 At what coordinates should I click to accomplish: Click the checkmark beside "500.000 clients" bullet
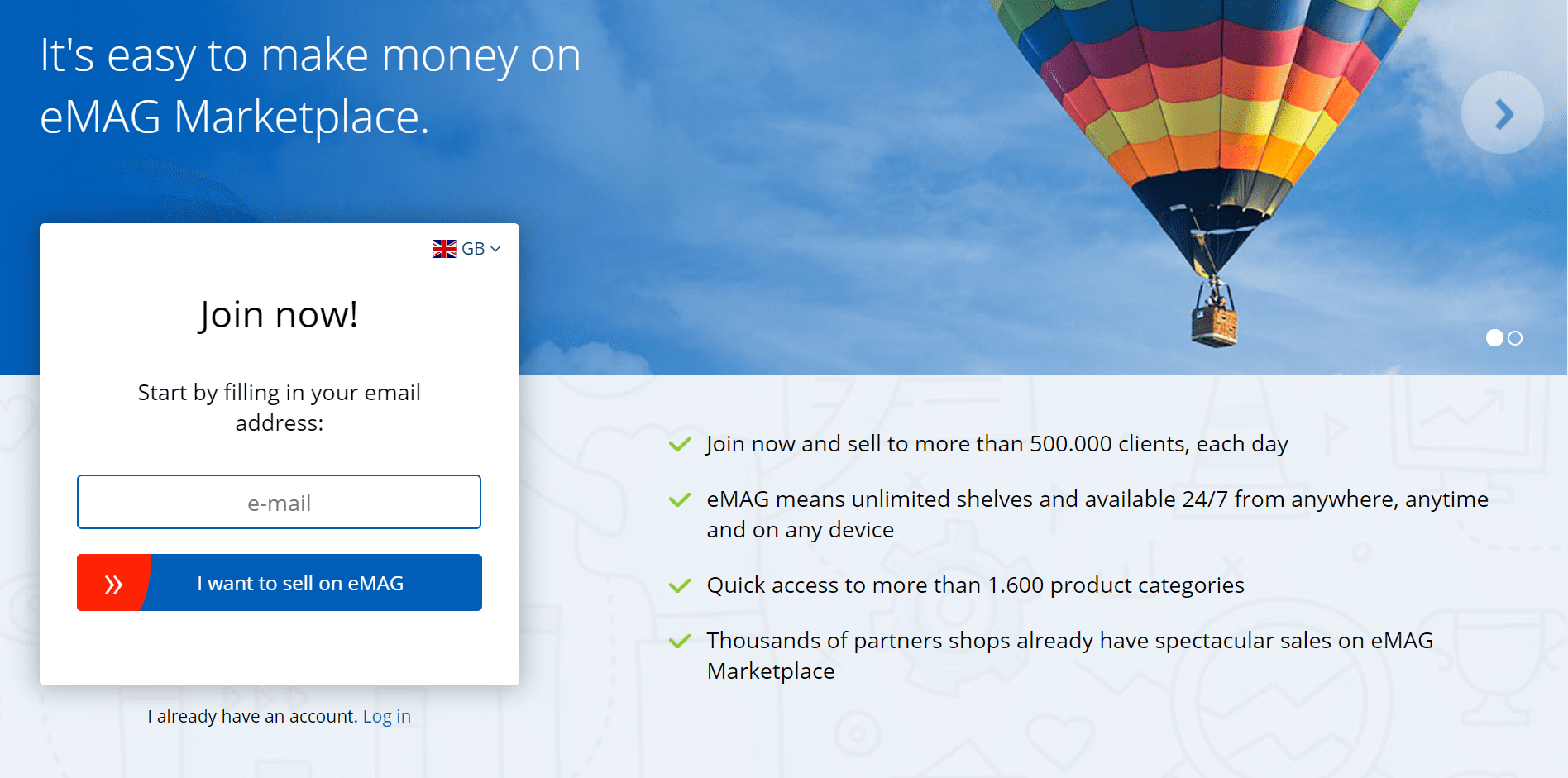point(680,445)
